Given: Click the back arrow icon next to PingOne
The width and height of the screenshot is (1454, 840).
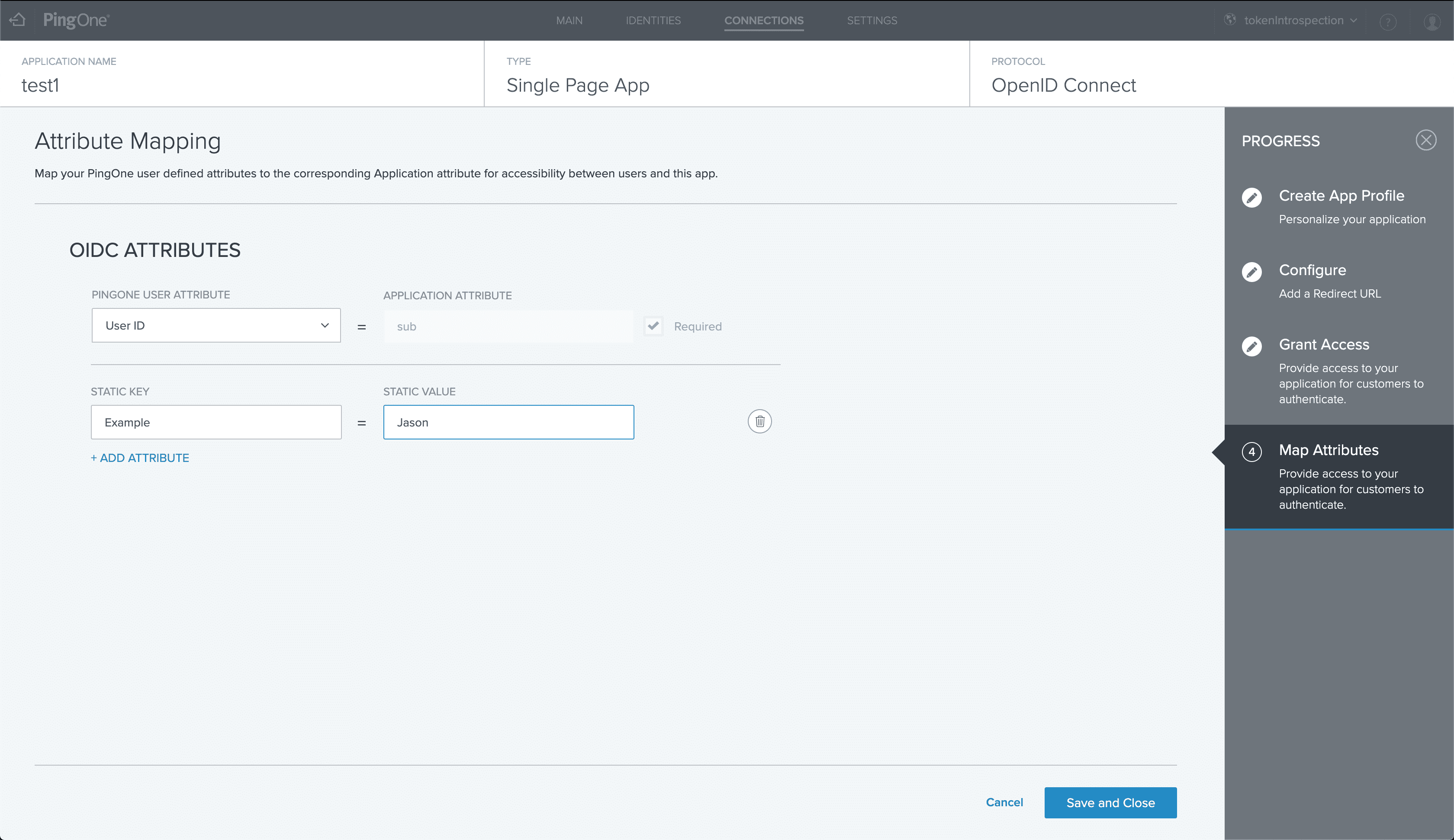Looking at the screenshot, I should tap(18, 20).
